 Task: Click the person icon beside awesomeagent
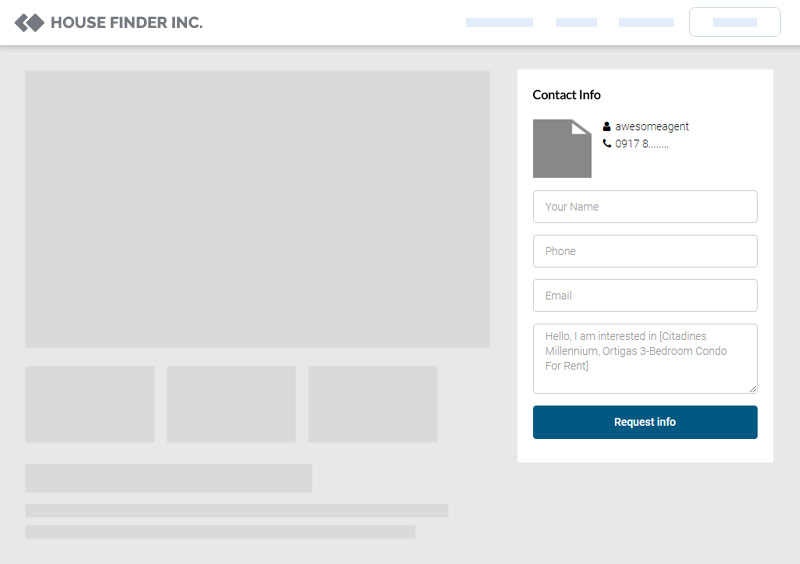(607, 126)
